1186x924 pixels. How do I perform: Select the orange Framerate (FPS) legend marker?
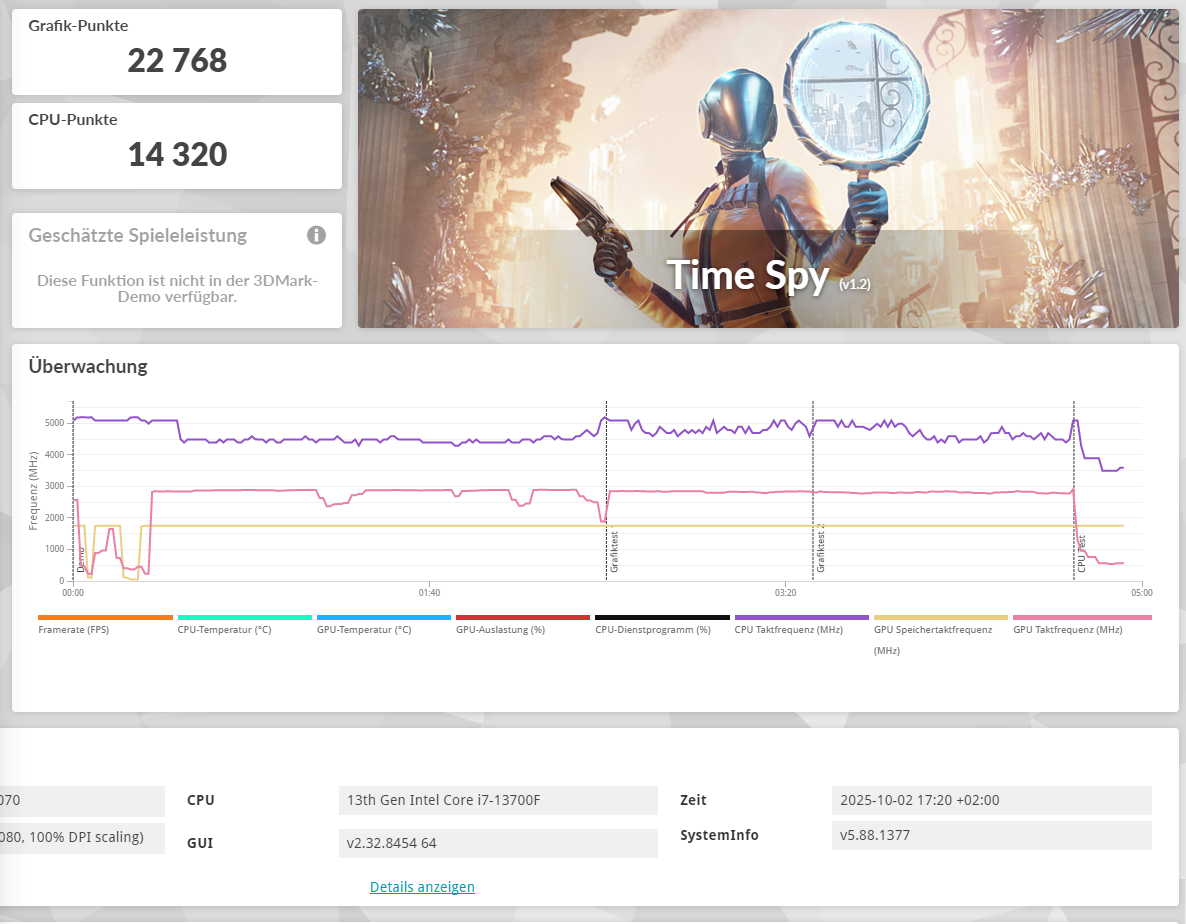(104, 616)
